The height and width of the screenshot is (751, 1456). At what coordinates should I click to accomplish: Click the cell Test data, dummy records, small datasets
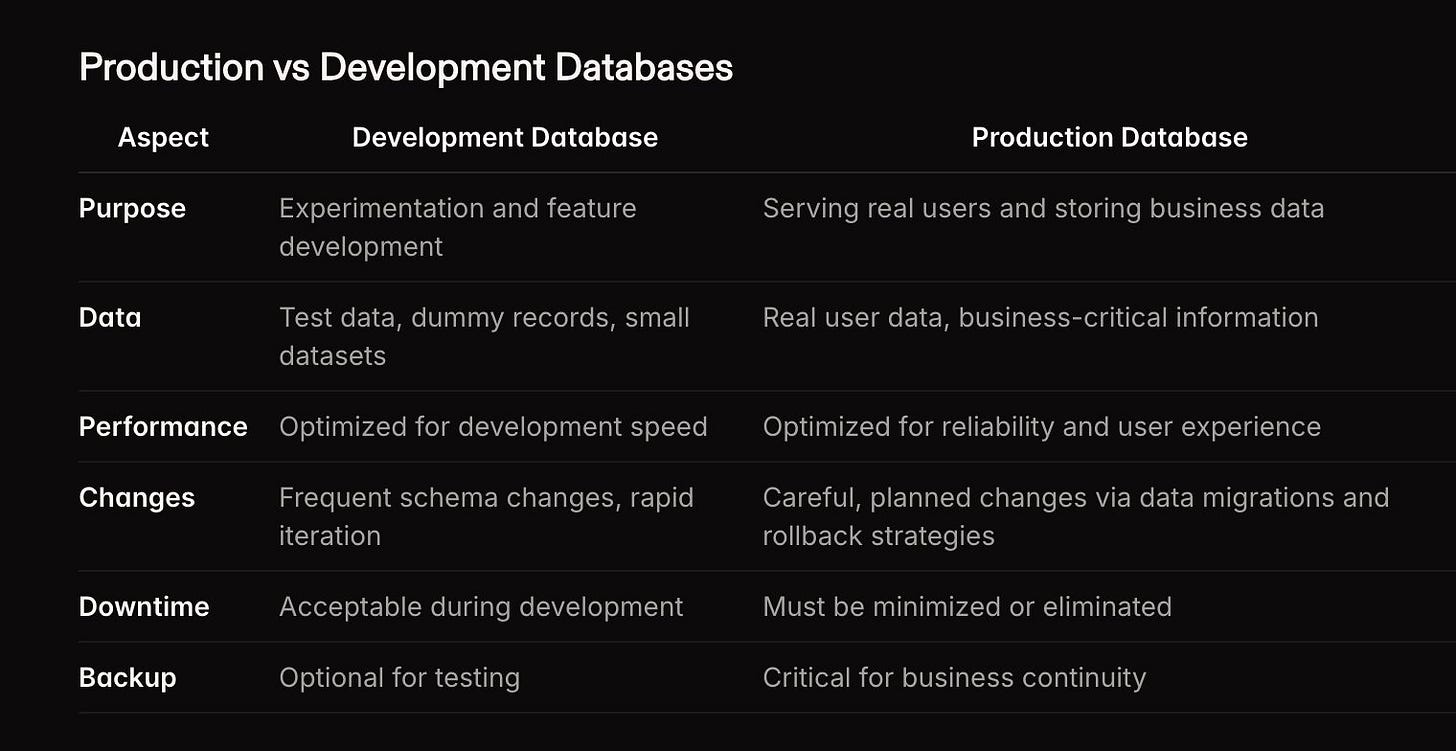coord(484,336)
